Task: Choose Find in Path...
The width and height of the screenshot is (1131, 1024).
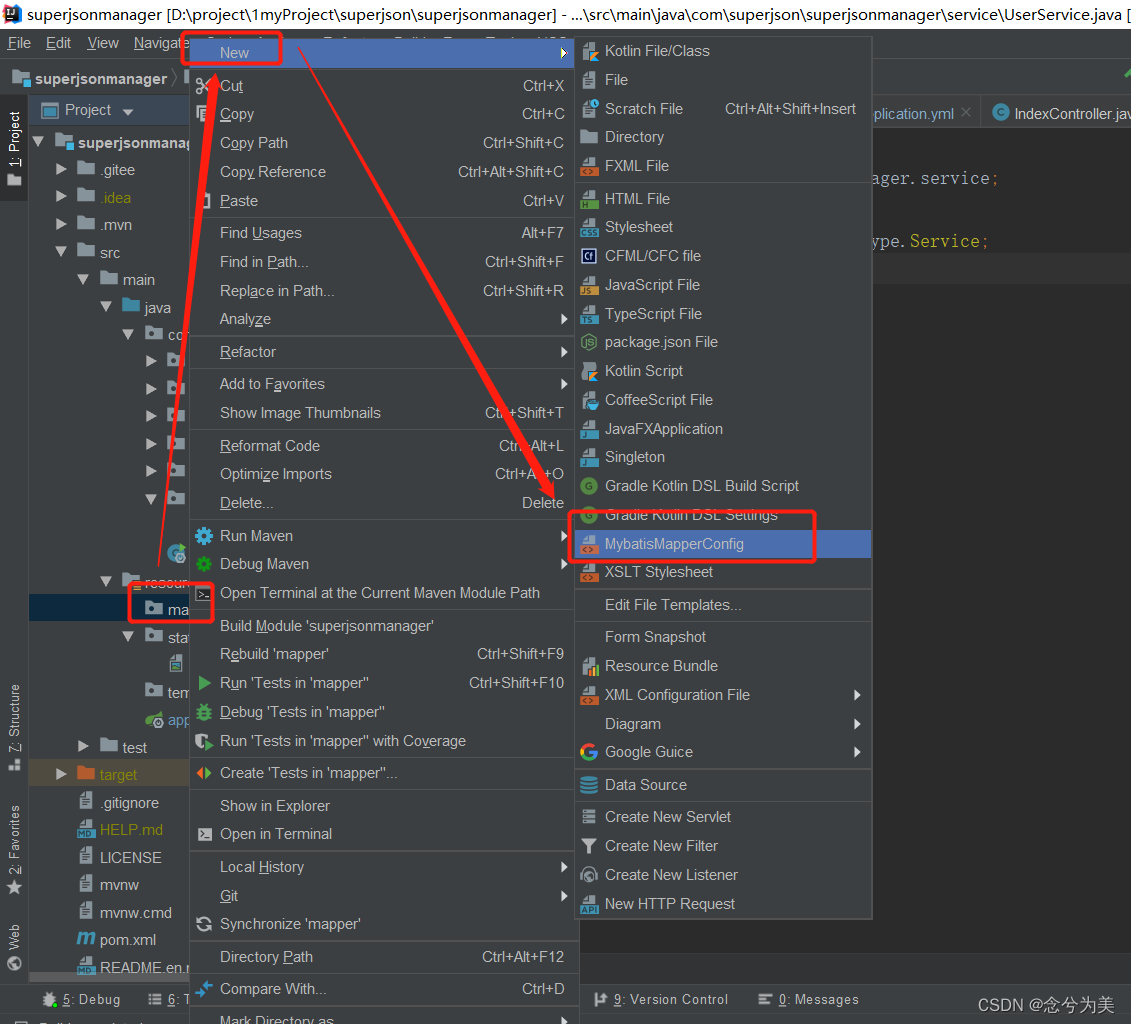Action: click(x=382, y=262)
